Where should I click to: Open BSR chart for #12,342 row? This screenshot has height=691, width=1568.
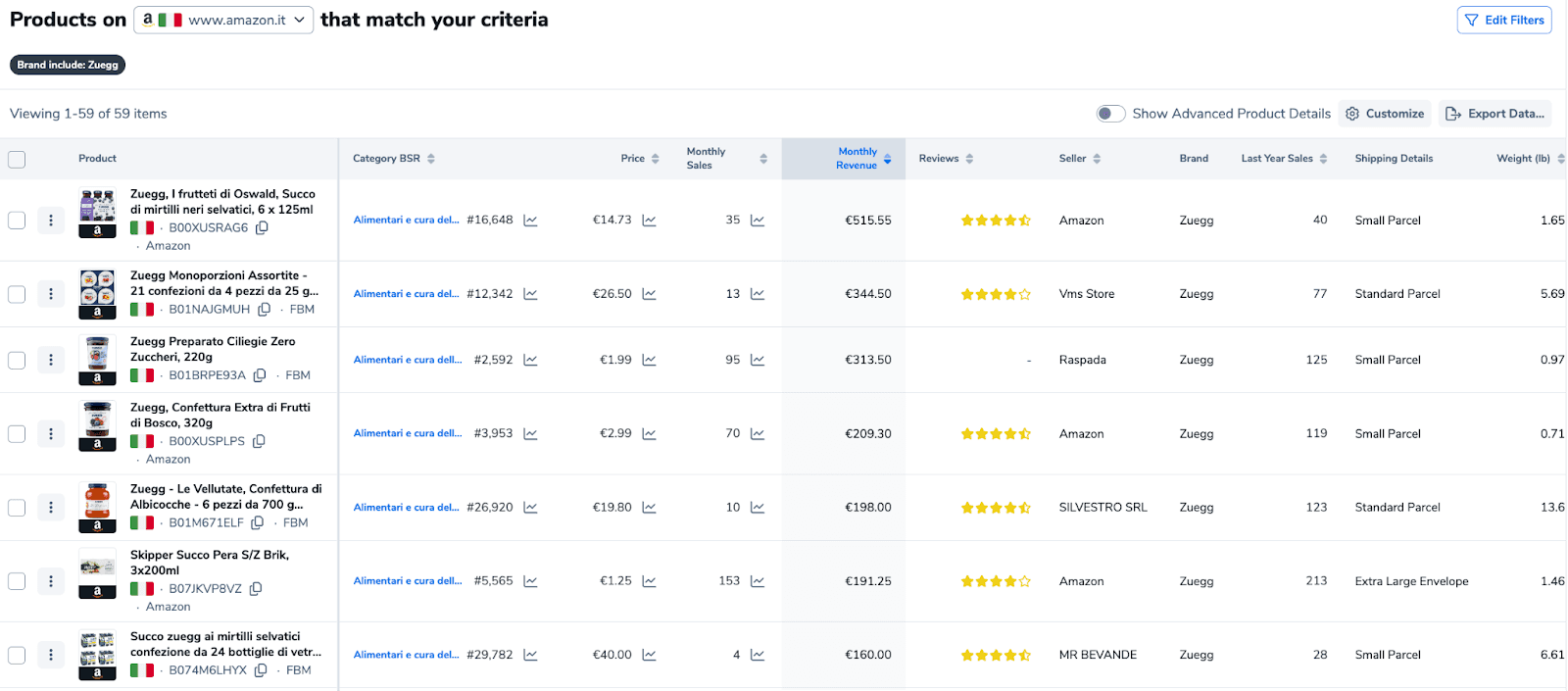(530, 294)
